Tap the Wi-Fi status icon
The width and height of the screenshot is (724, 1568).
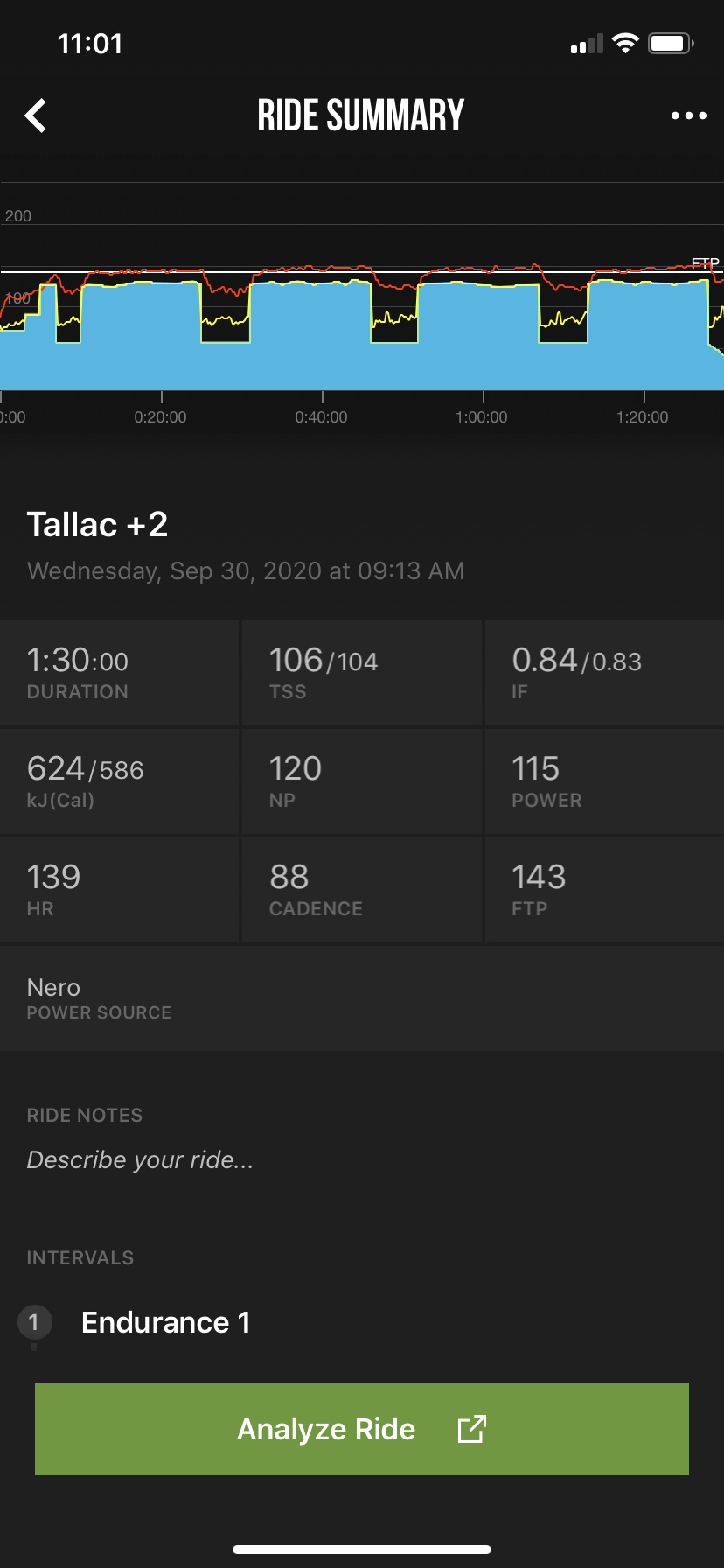(625, 44)
